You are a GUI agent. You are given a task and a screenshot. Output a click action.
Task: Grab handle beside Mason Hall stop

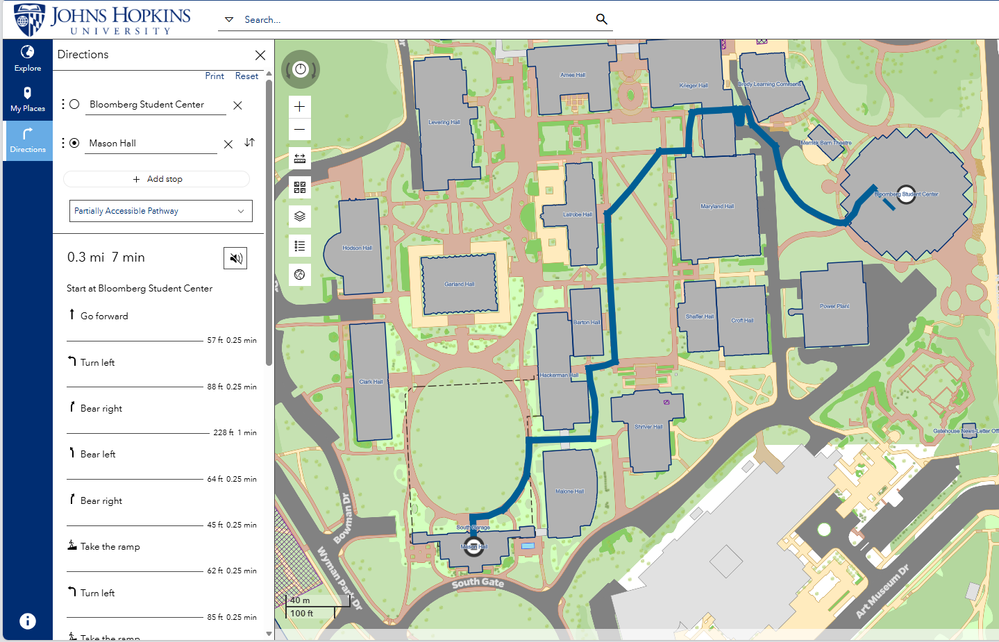pos(62,143)
